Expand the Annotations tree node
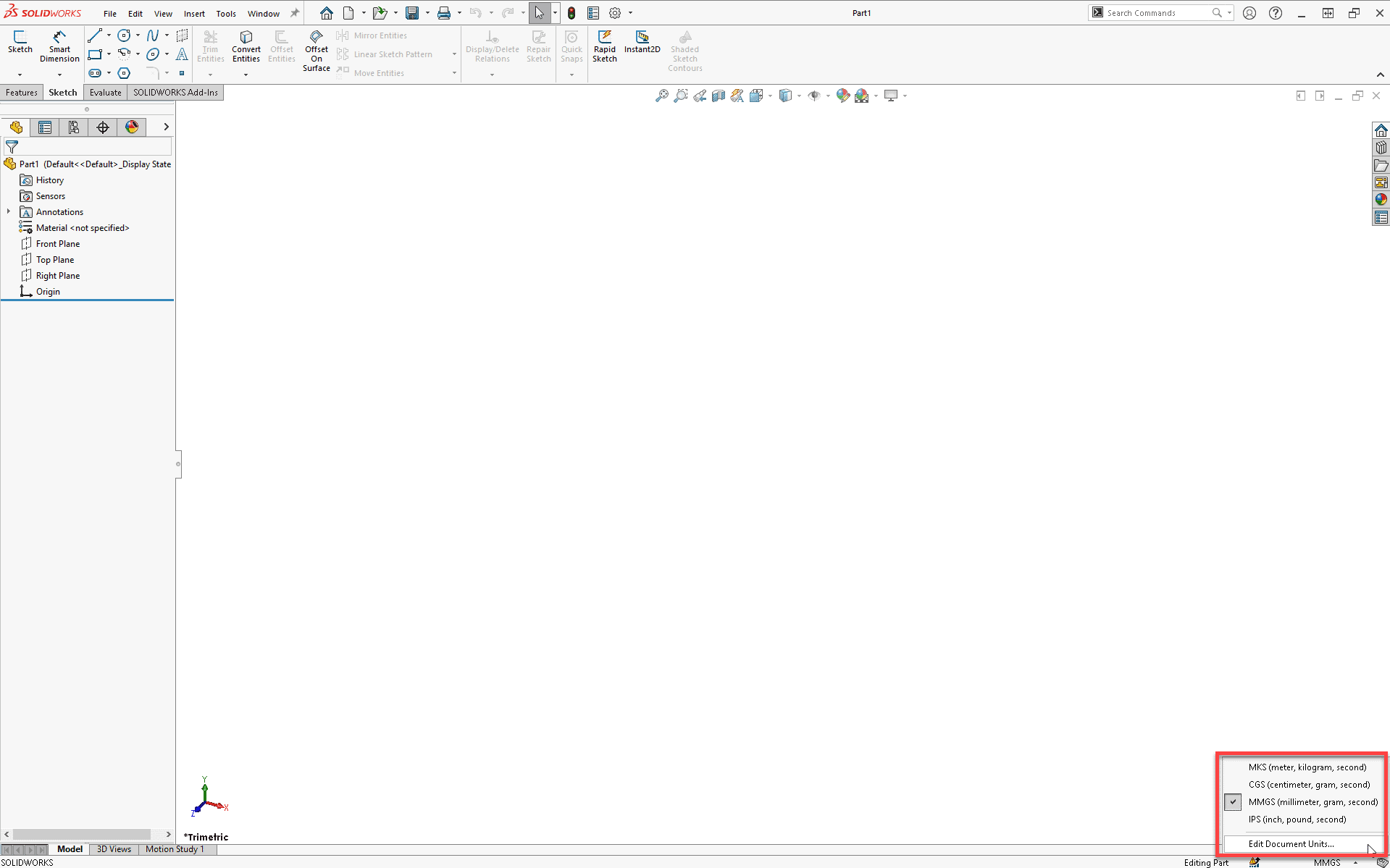Viewport: 1390px width, 868px height. pyautogui.click(x=9, y=212)
